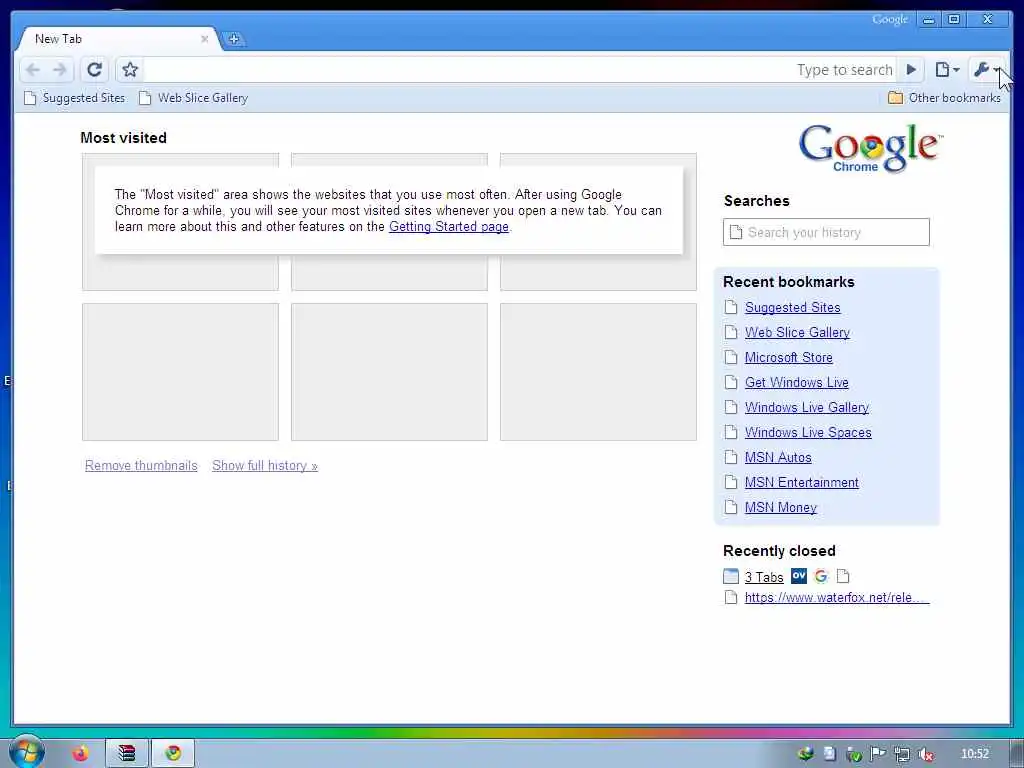Click the blank page favicon after Google icon
1024x768 pixels.
click(x=843, y=576)
